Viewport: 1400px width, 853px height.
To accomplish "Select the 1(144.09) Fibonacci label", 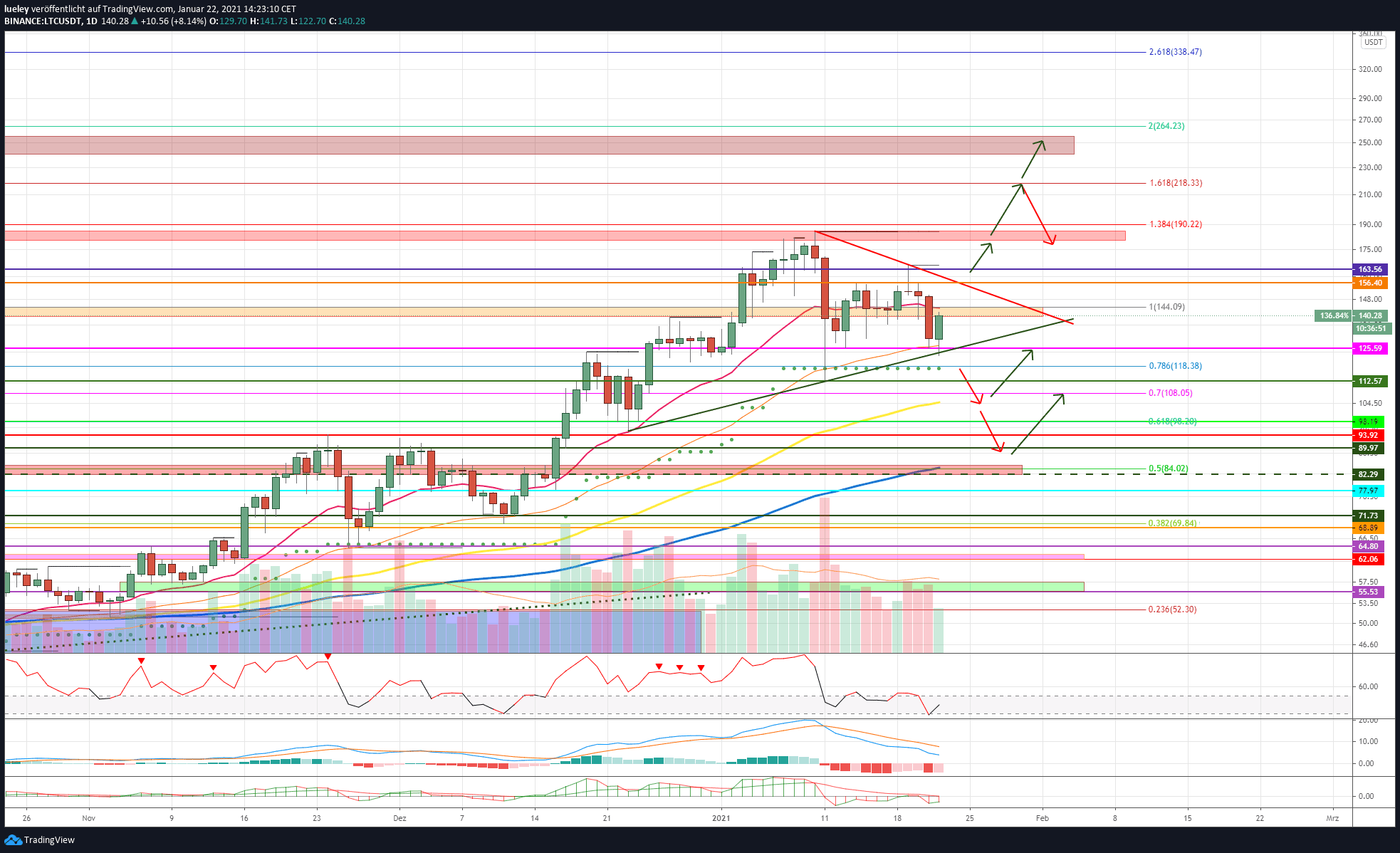I will [1166, 307].
